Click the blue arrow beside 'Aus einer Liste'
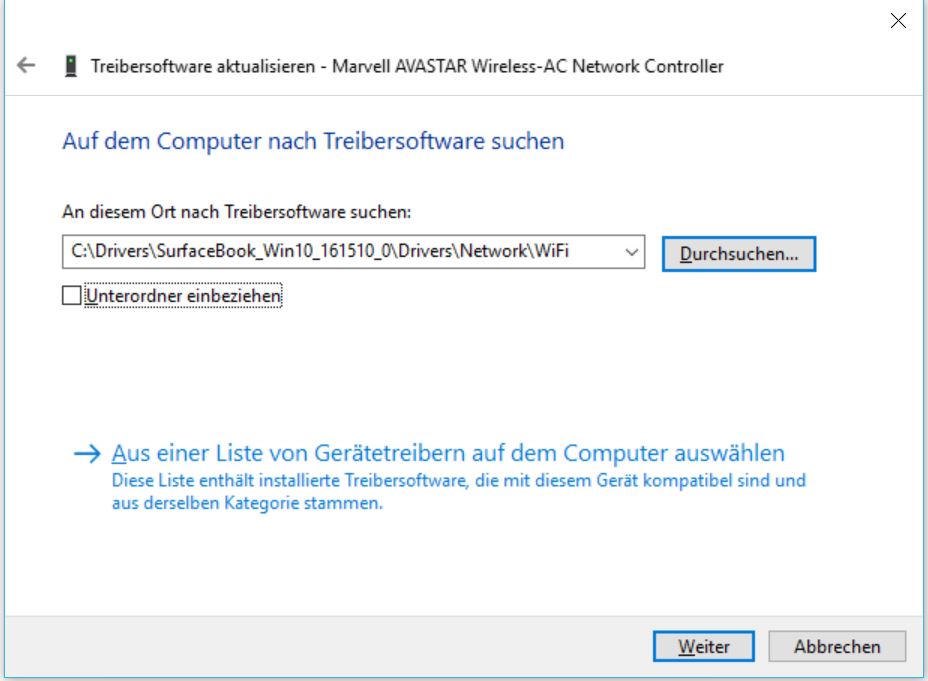Image resolution: width=928 pixels, height=681 pixels. pyautogui.click(x=88, y=454)
